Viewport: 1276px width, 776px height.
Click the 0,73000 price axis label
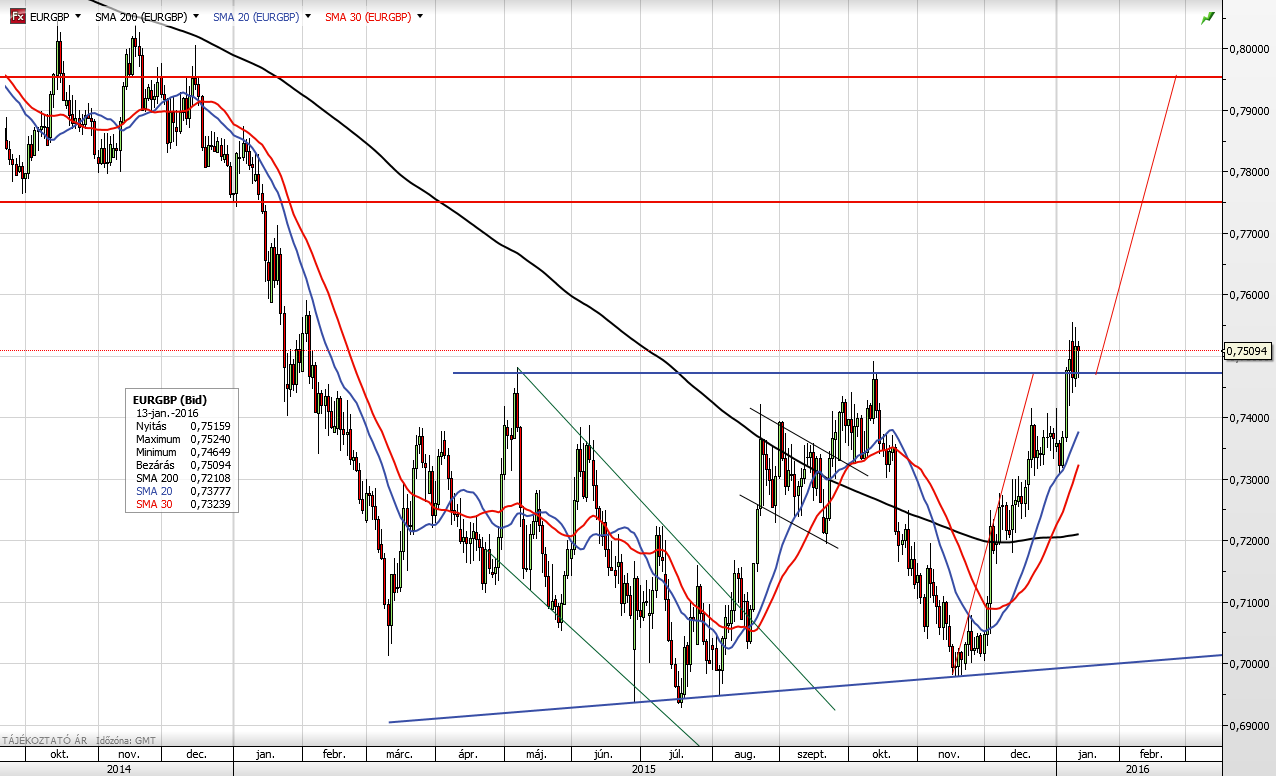pyautogui.click(x=1250, y=480)
